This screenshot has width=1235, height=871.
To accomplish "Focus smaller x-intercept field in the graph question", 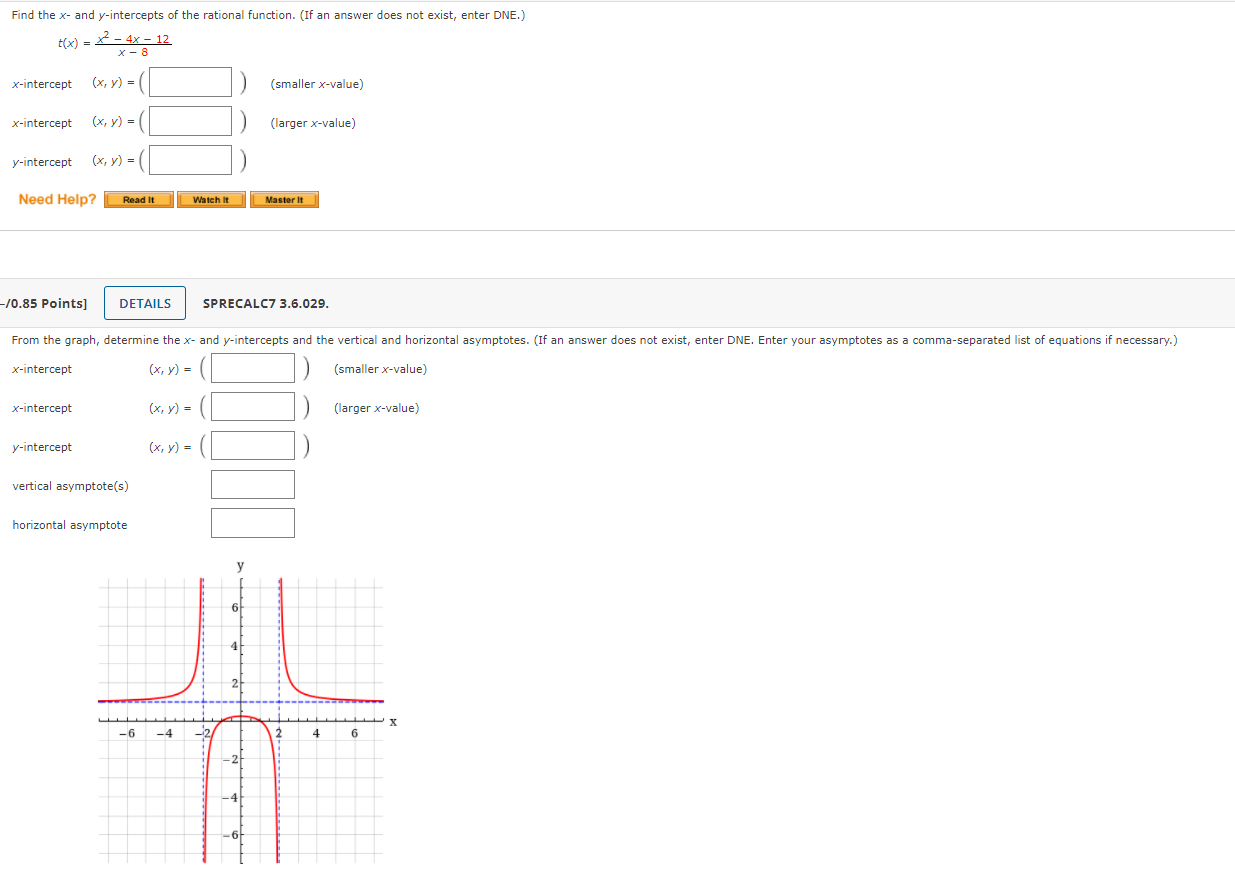I will tap(252, 369).
